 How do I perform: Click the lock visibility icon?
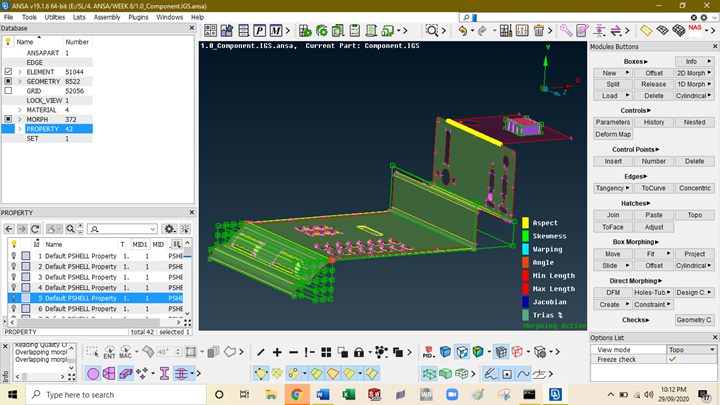click(359, 352)
